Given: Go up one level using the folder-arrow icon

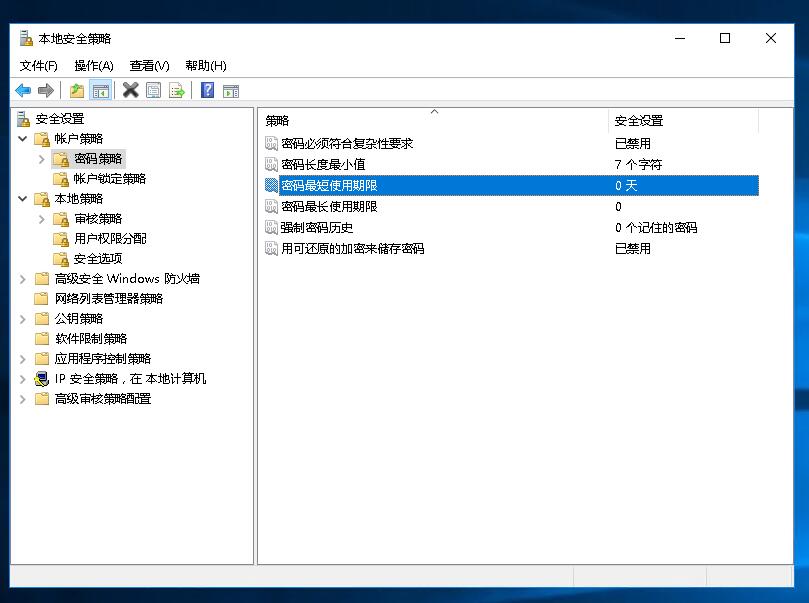Looking at the screenshot, I should 77,91.
